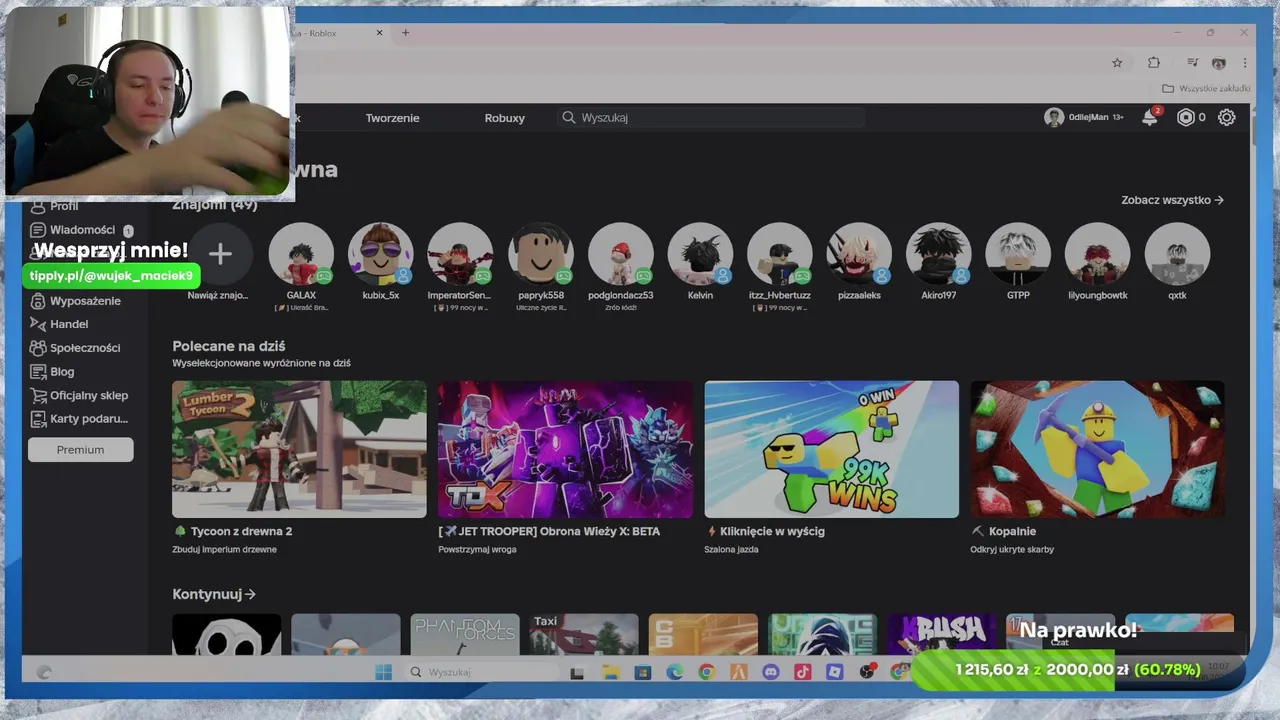Screen dimensions: 1280x720
Task: Open friend qxtk avatar
Action: pyautogui.click(x=1177, y=254)
